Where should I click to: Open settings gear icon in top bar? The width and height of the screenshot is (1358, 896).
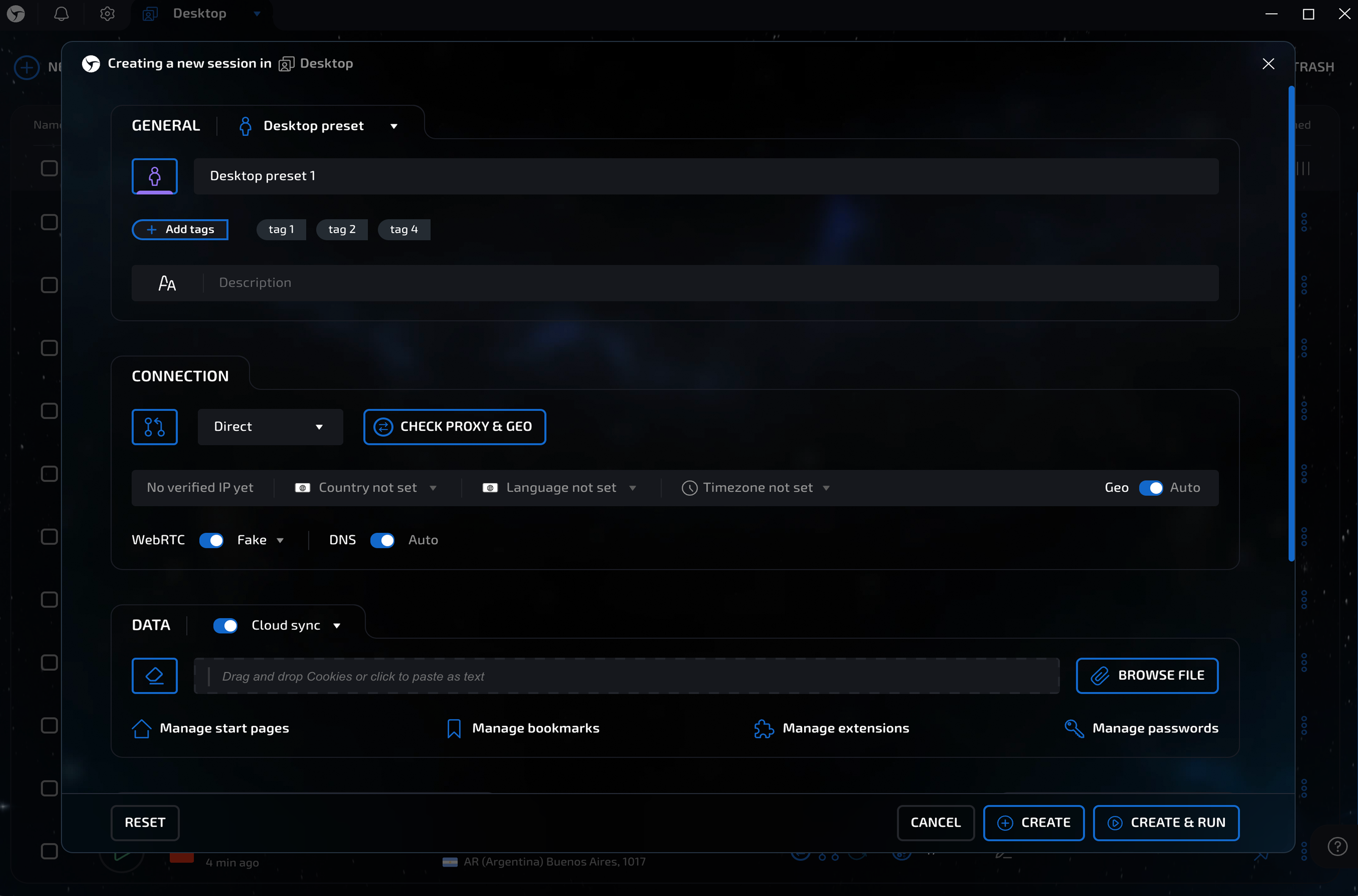(107, 14)
